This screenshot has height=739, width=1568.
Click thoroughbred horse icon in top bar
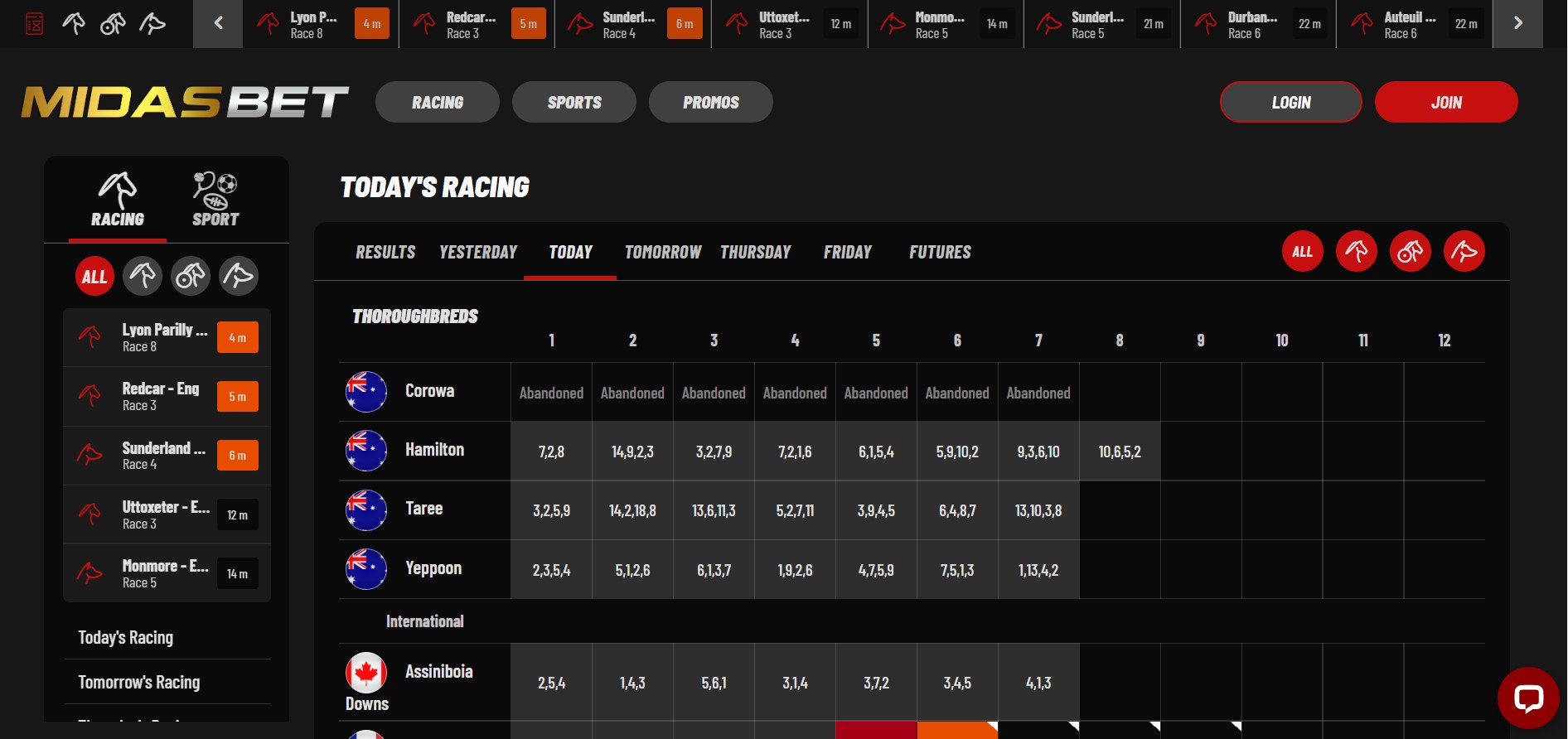click(74, 24)
